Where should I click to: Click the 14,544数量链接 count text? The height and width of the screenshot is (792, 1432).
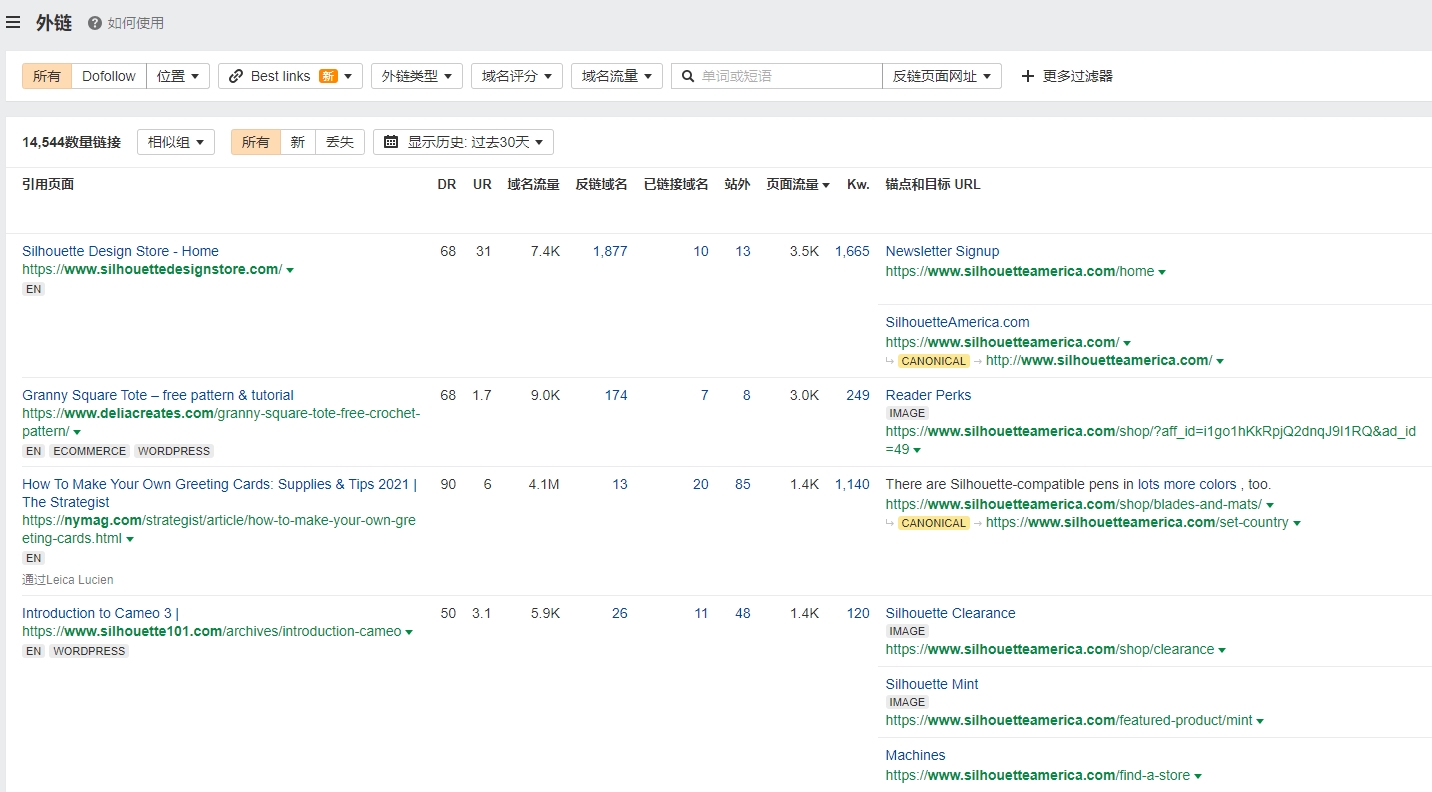click(71, 142)
